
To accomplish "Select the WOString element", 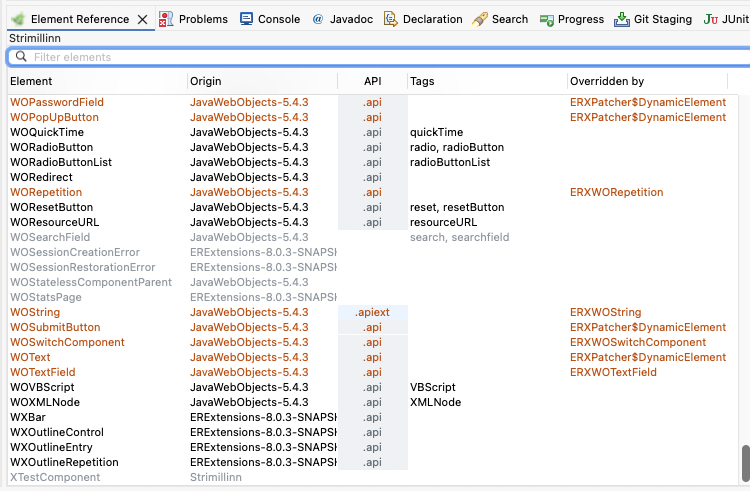I will tap(35, 312).
